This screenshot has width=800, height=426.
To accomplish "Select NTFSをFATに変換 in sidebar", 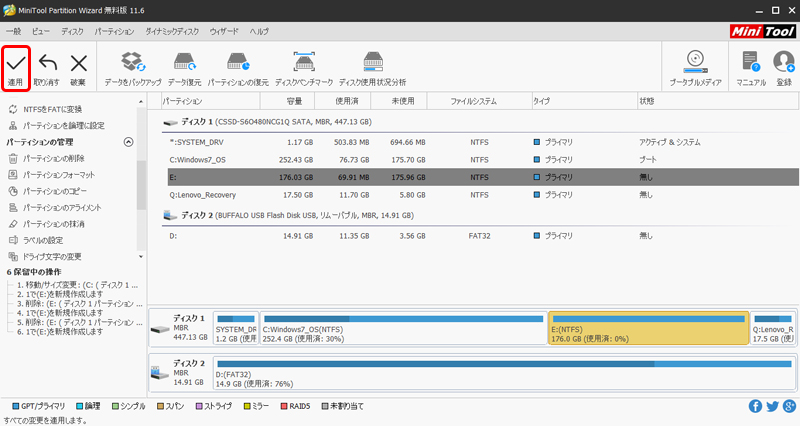I will pyautogui.click(x=52, y=109).
